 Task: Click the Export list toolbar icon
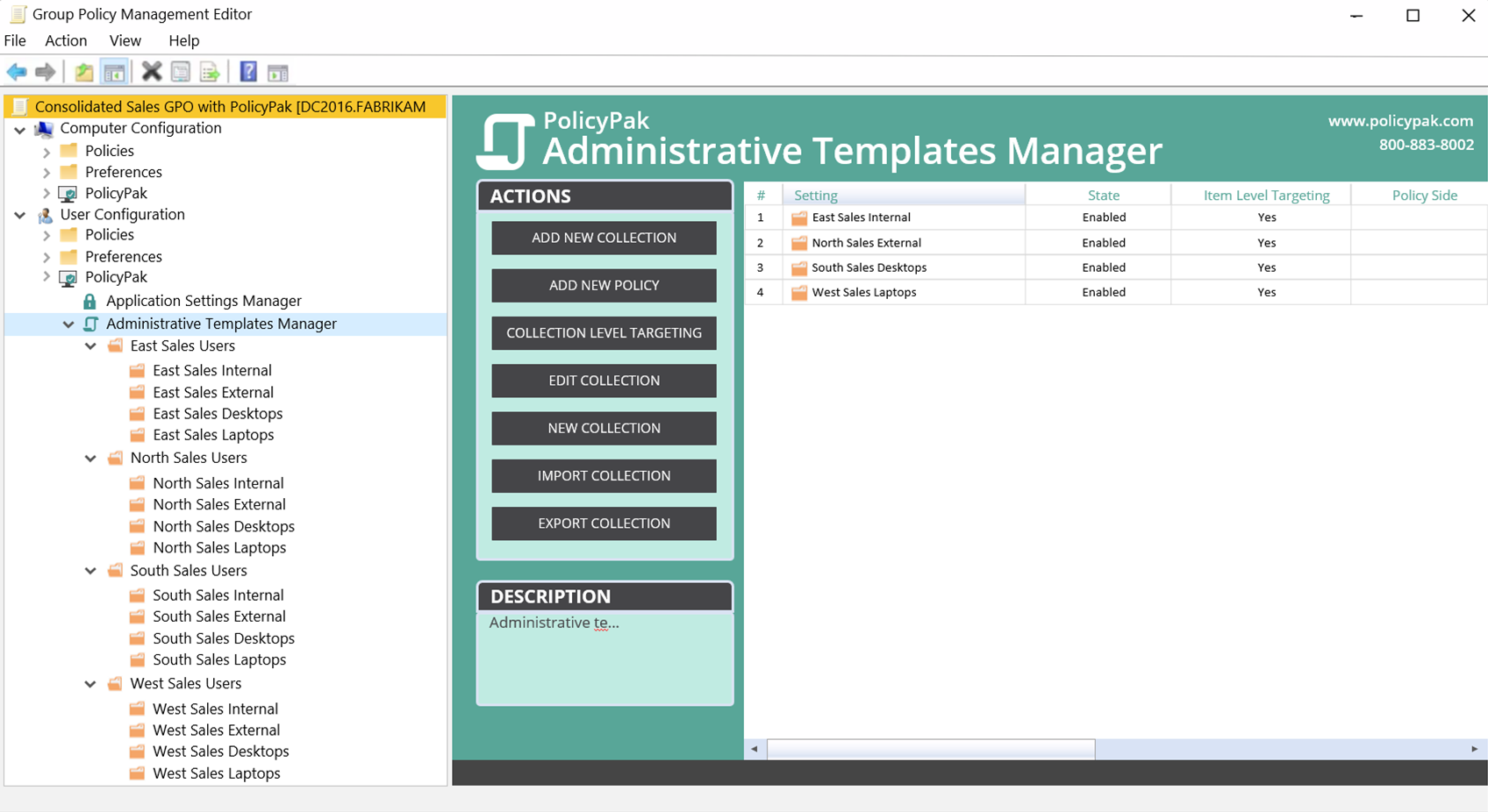click(x=210, y=72)
